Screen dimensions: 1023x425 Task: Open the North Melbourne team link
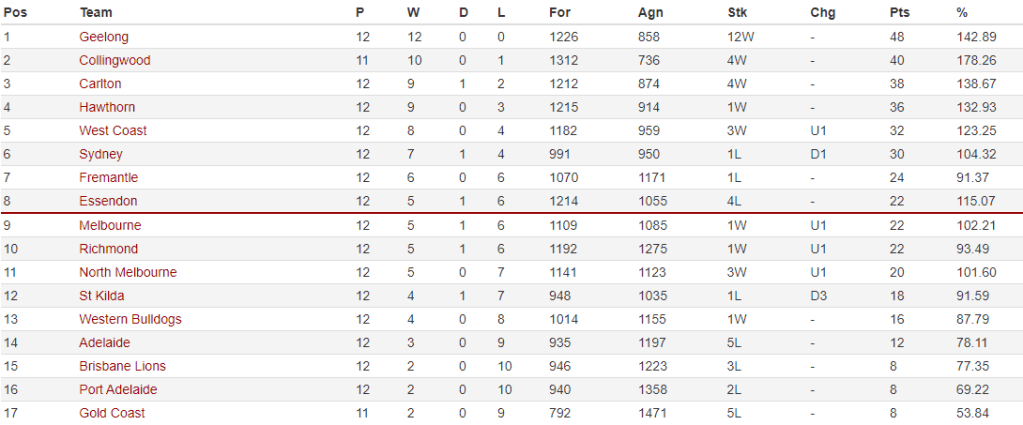click(x=128, y=272)
